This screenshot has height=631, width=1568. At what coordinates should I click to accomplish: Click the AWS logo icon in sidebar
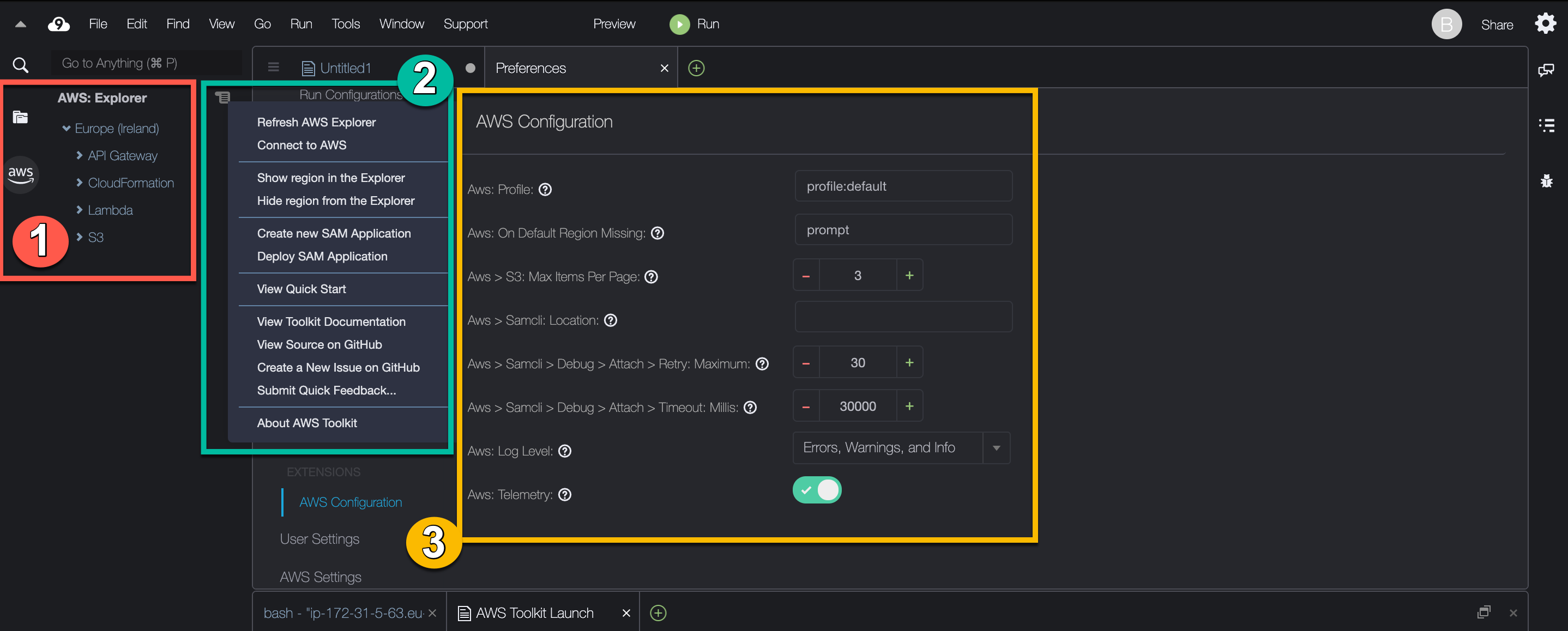19,172
